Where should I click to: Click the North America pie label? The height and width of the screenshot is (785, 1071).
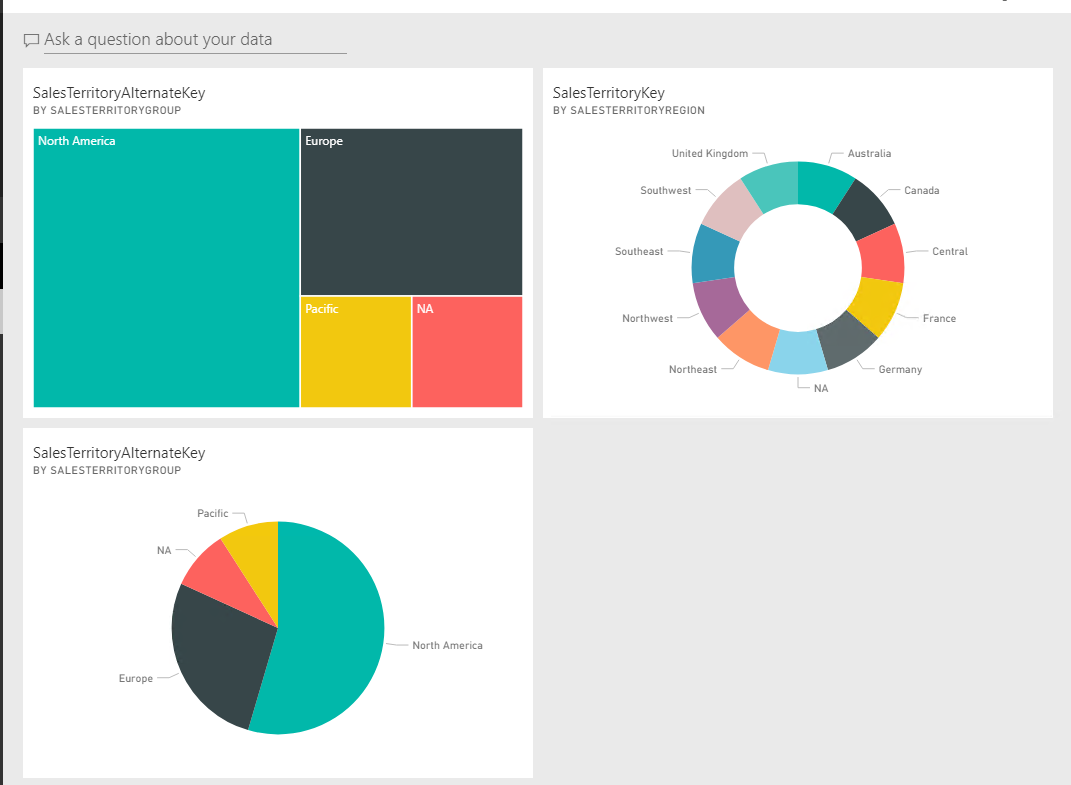tap(447, 646)
